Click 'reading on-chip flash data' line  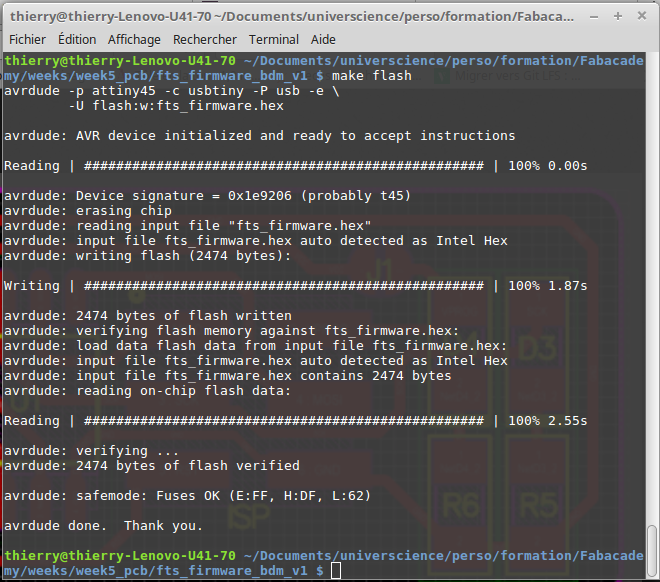click(x=147, y=391)
